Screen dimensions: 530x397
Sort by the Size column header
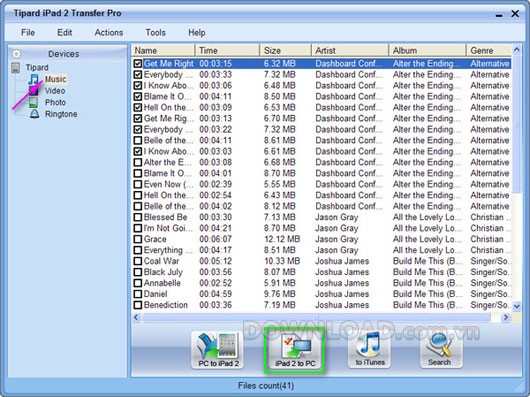point(286,50)
